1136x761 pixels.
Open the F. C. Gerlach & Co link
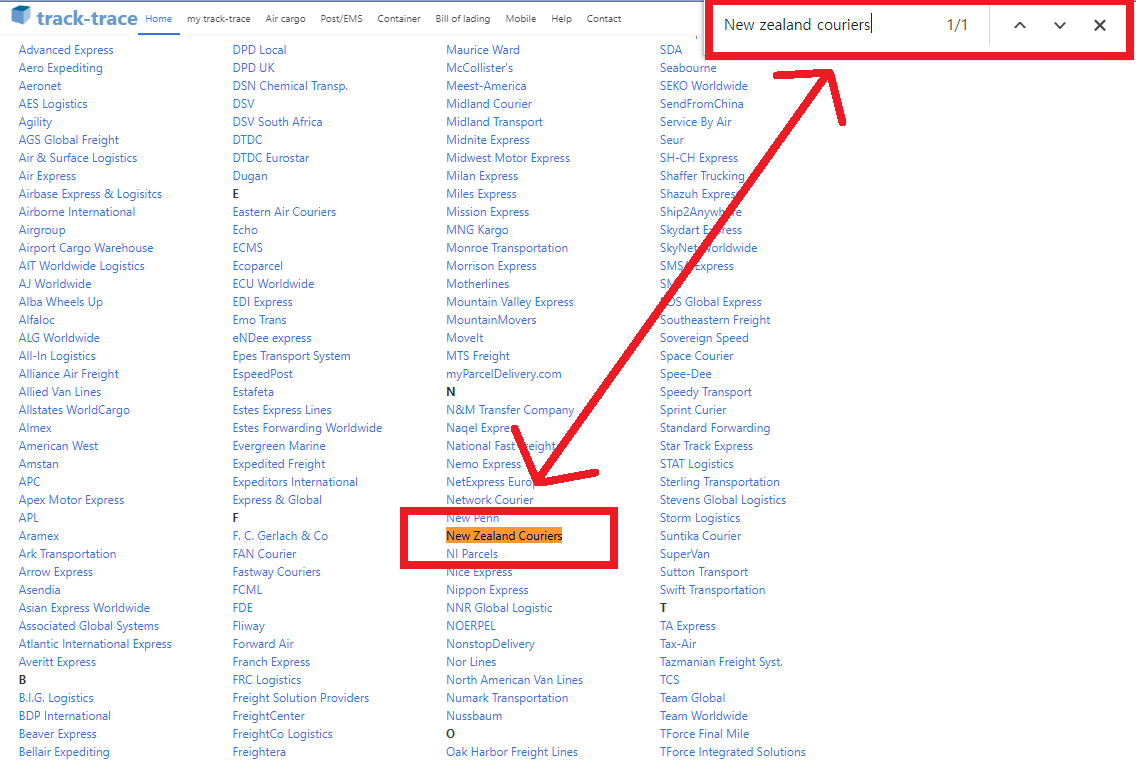(280, 536)
